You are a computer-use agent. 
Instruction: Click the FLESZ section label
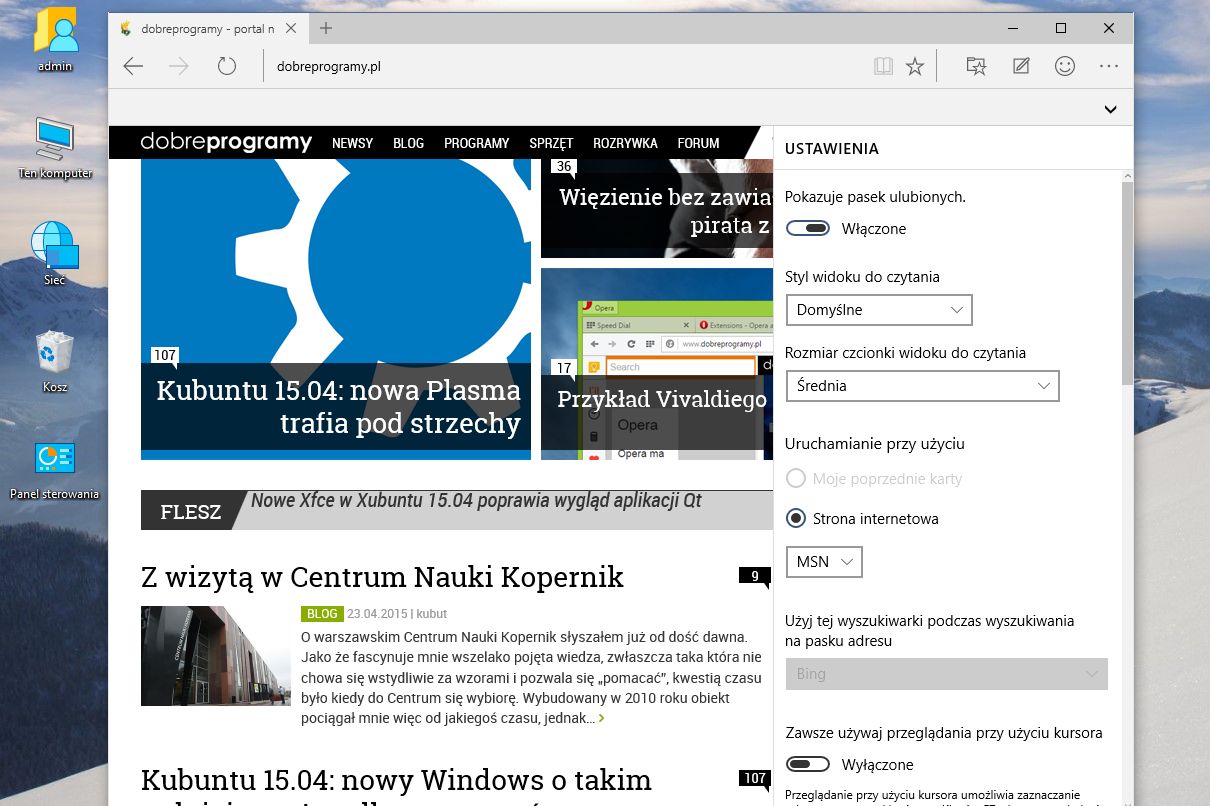pyautogui.click(x=190, y=512)
